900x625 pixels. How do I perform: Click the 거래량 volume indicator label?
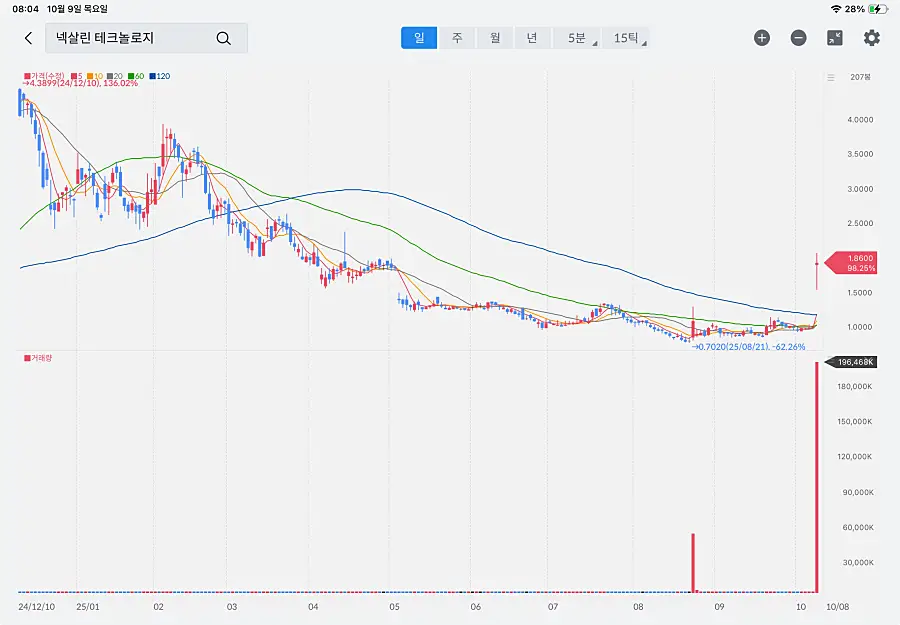[40, 357]
